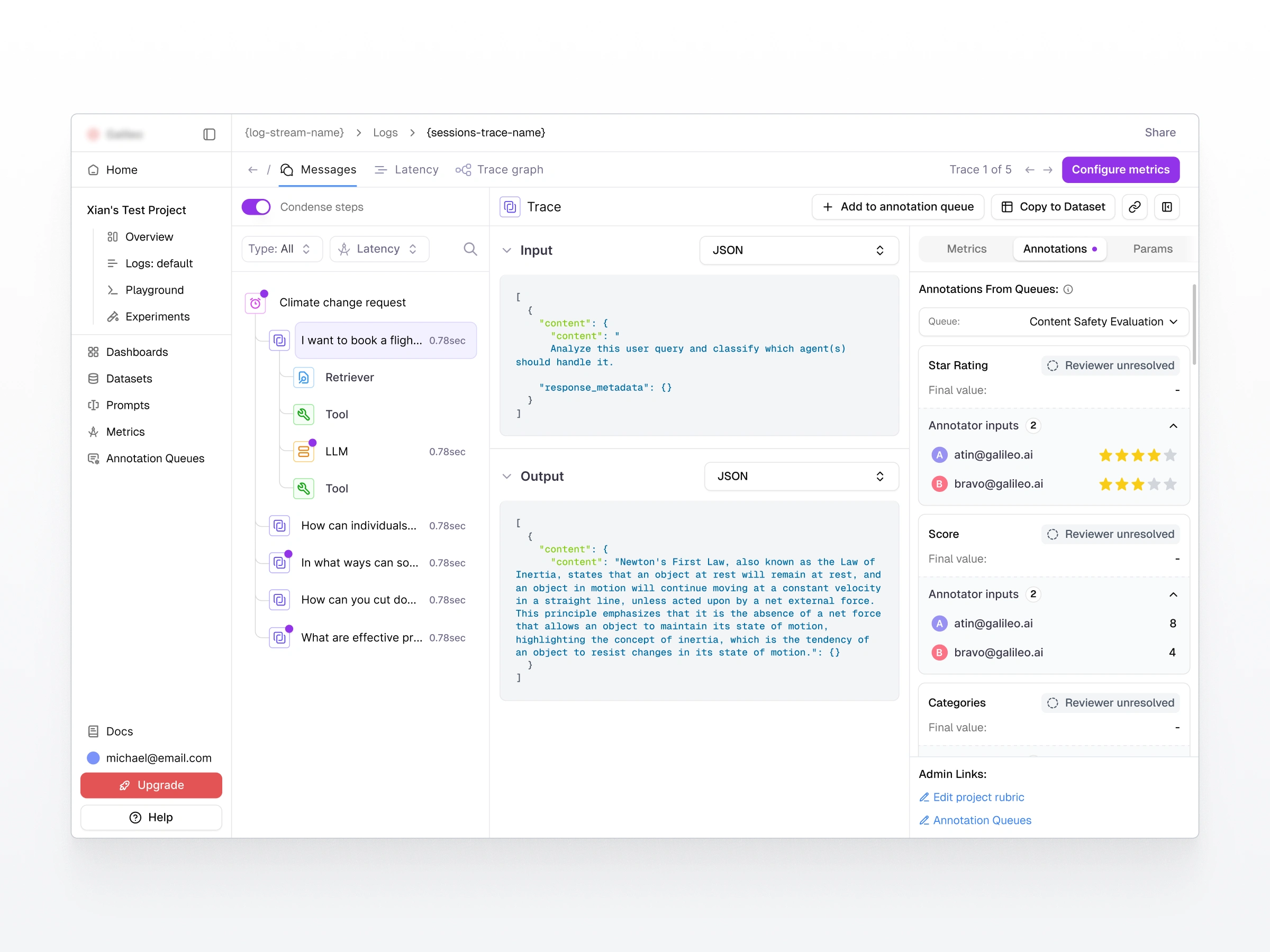Click the copy link icon button

click(1134, 207)
